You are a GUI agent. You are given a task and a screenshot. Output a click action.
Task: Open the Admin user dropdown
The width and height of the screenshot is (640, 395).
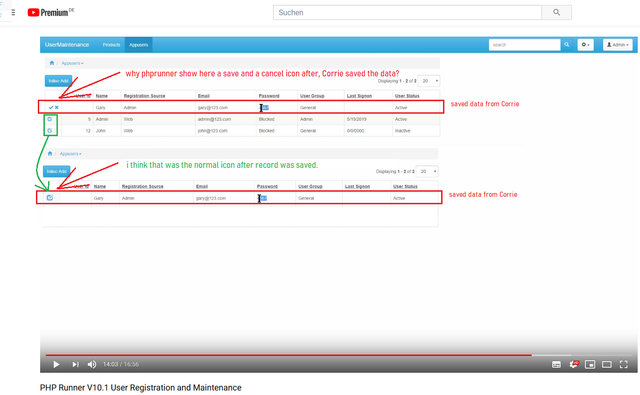tap(618, 45)
